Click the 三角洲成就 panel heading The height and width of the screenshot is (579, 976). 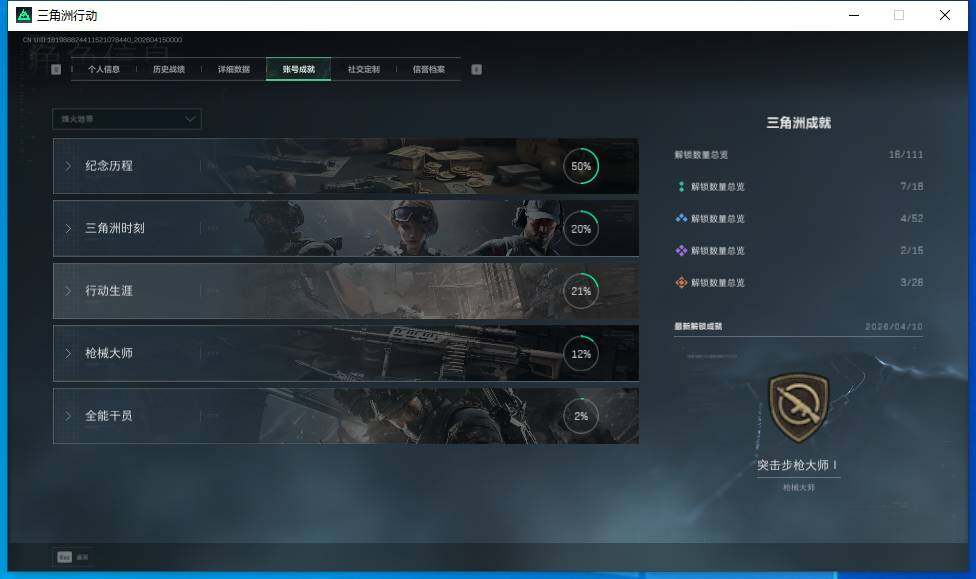pyautogui.click(x=799, y=123)
